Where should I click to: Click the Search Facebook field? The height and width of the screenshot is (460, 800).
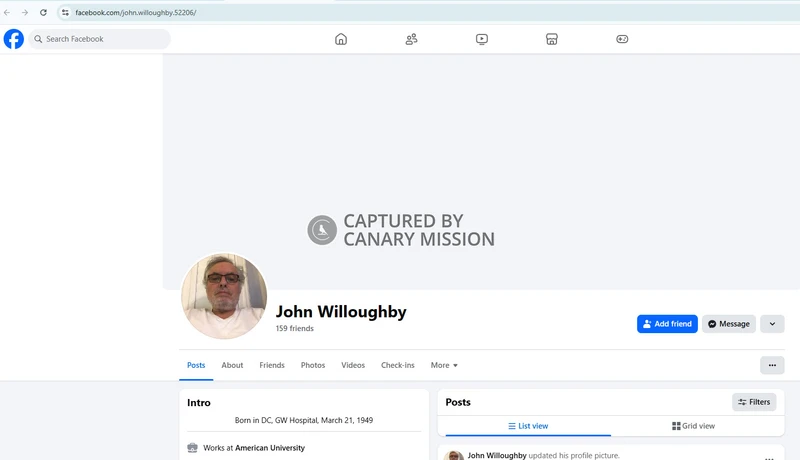point(99,39)
